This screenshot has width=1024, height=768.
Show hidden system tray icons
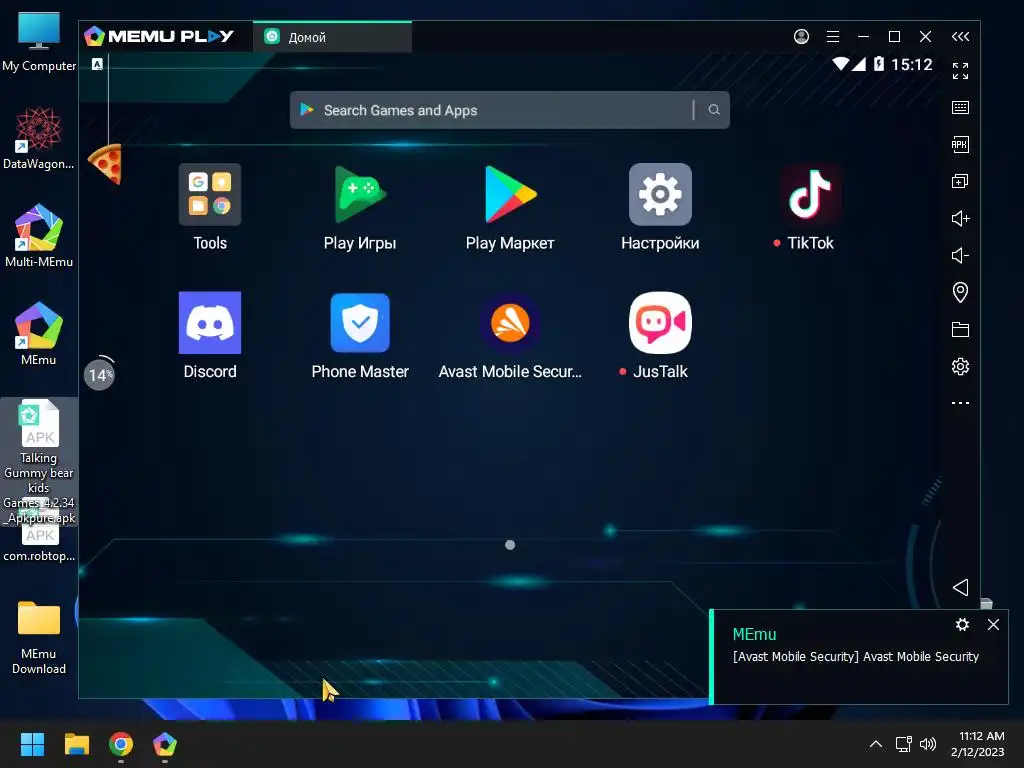tap(876, 744)
